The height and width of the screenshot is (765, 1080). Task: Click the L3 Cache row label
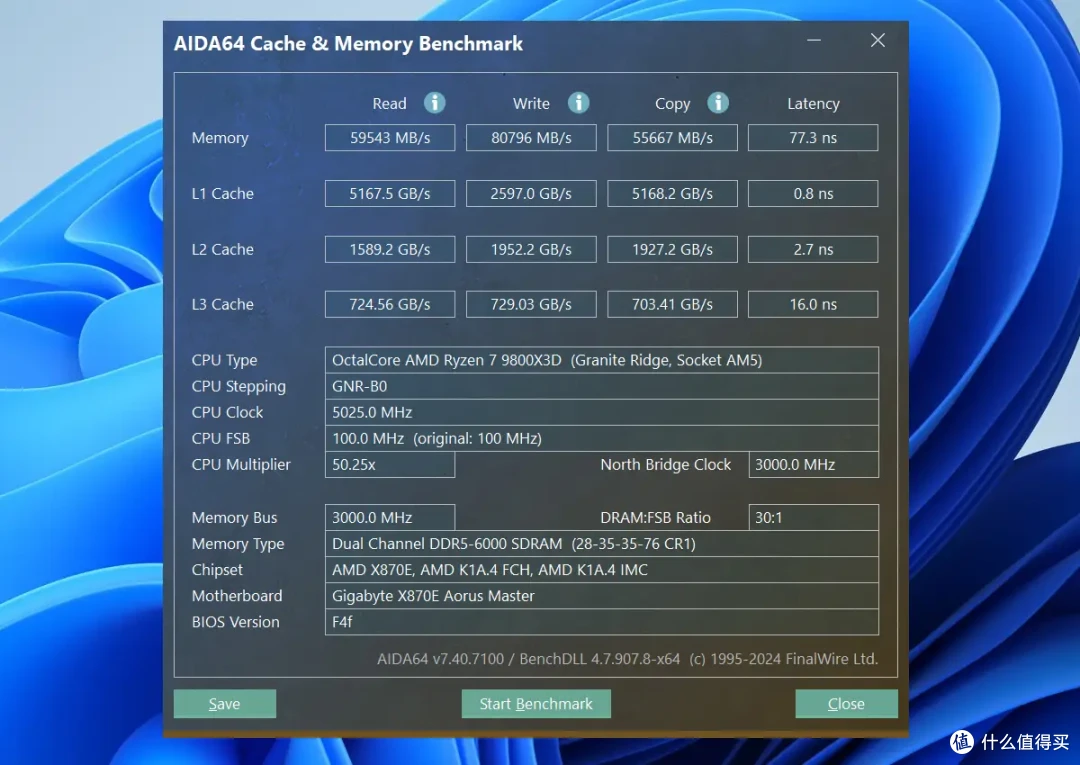(x=222, y=305)
